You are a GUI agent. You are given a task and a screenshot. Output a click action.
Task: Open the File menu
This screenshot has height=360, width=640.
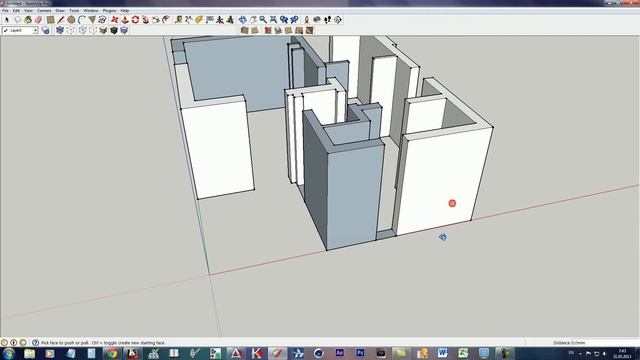coord(5,11)
